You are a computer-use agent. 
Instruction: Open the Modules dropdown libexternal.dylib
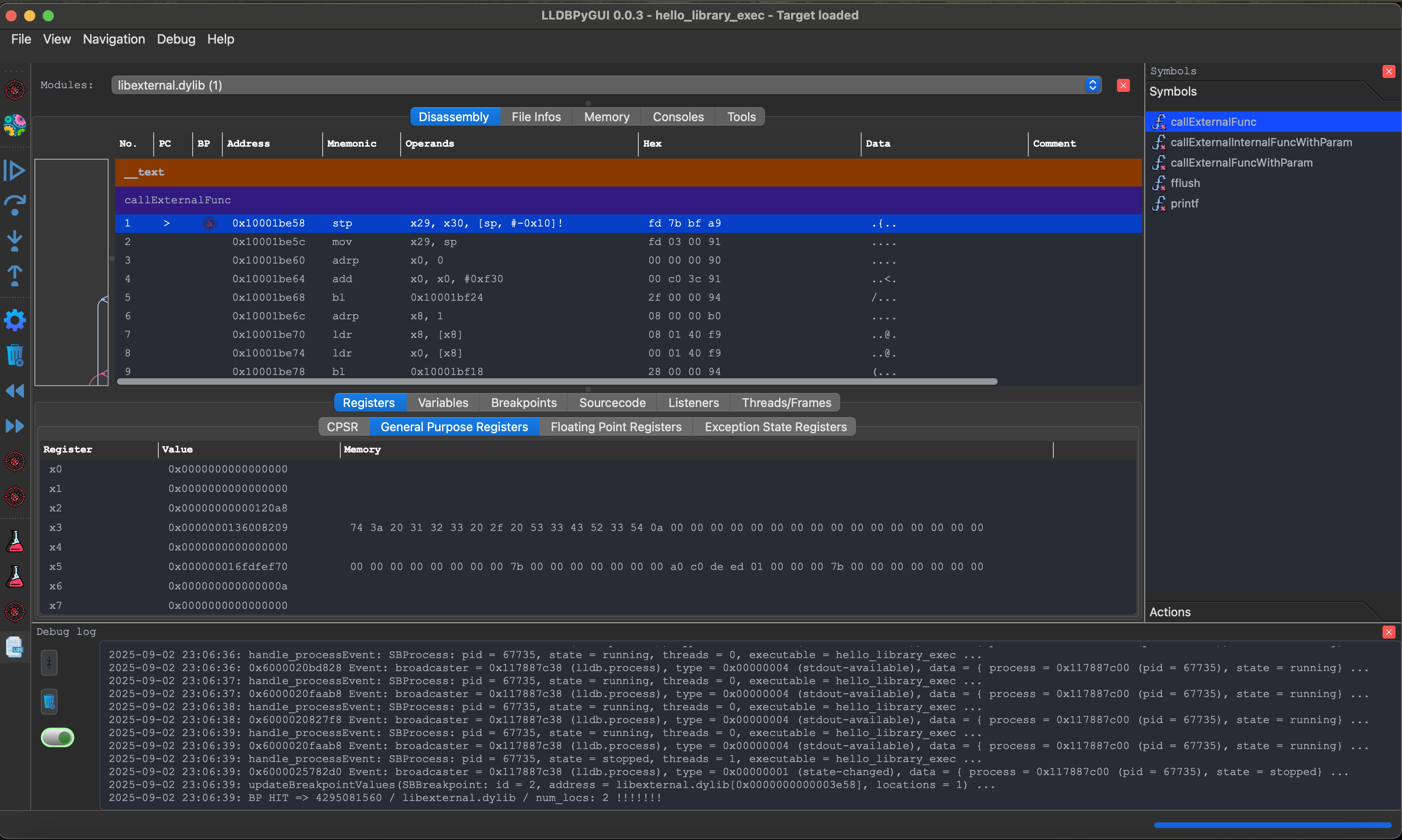tap(606, 85)
